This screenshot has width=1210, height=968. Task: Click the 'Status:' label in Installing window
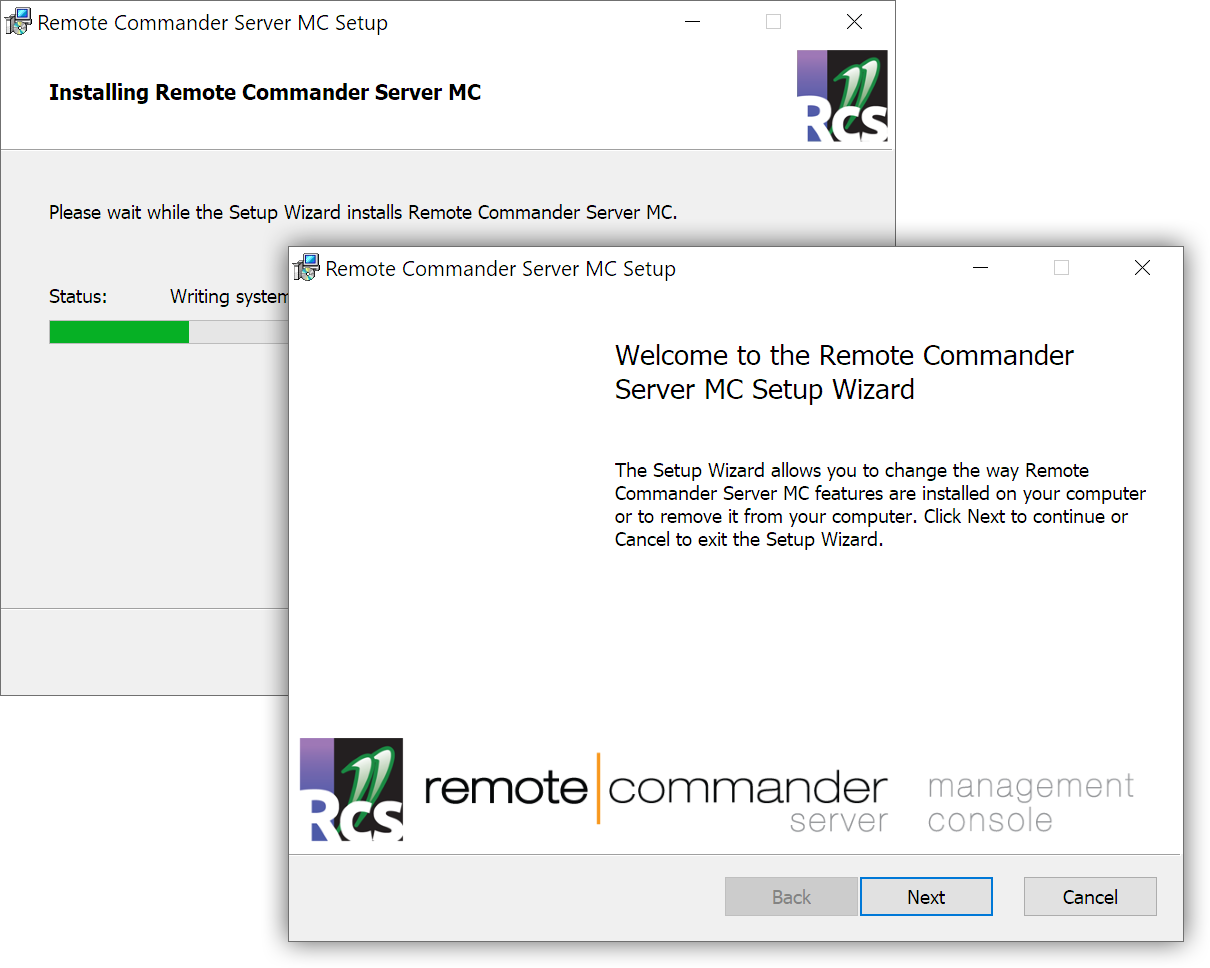pos(78,297)
